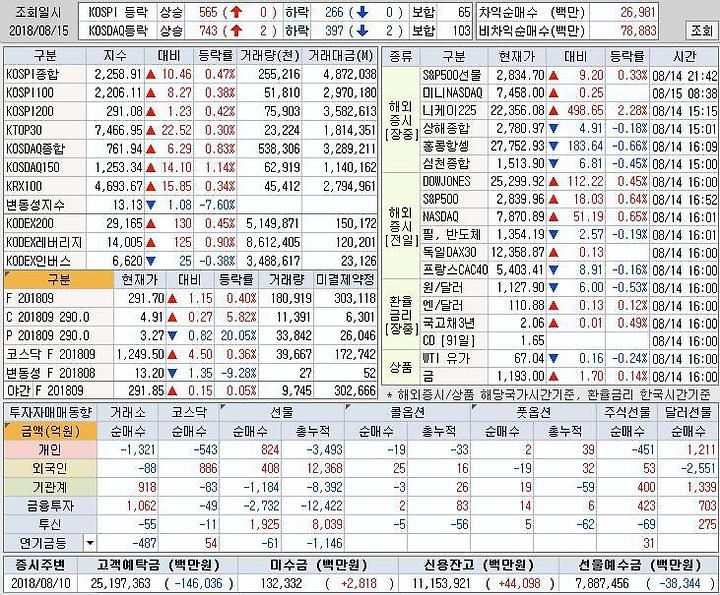
Task: Click the down triangle in P 201809 290.0 row
Action: pyautogui.click(x=172, y=336)
